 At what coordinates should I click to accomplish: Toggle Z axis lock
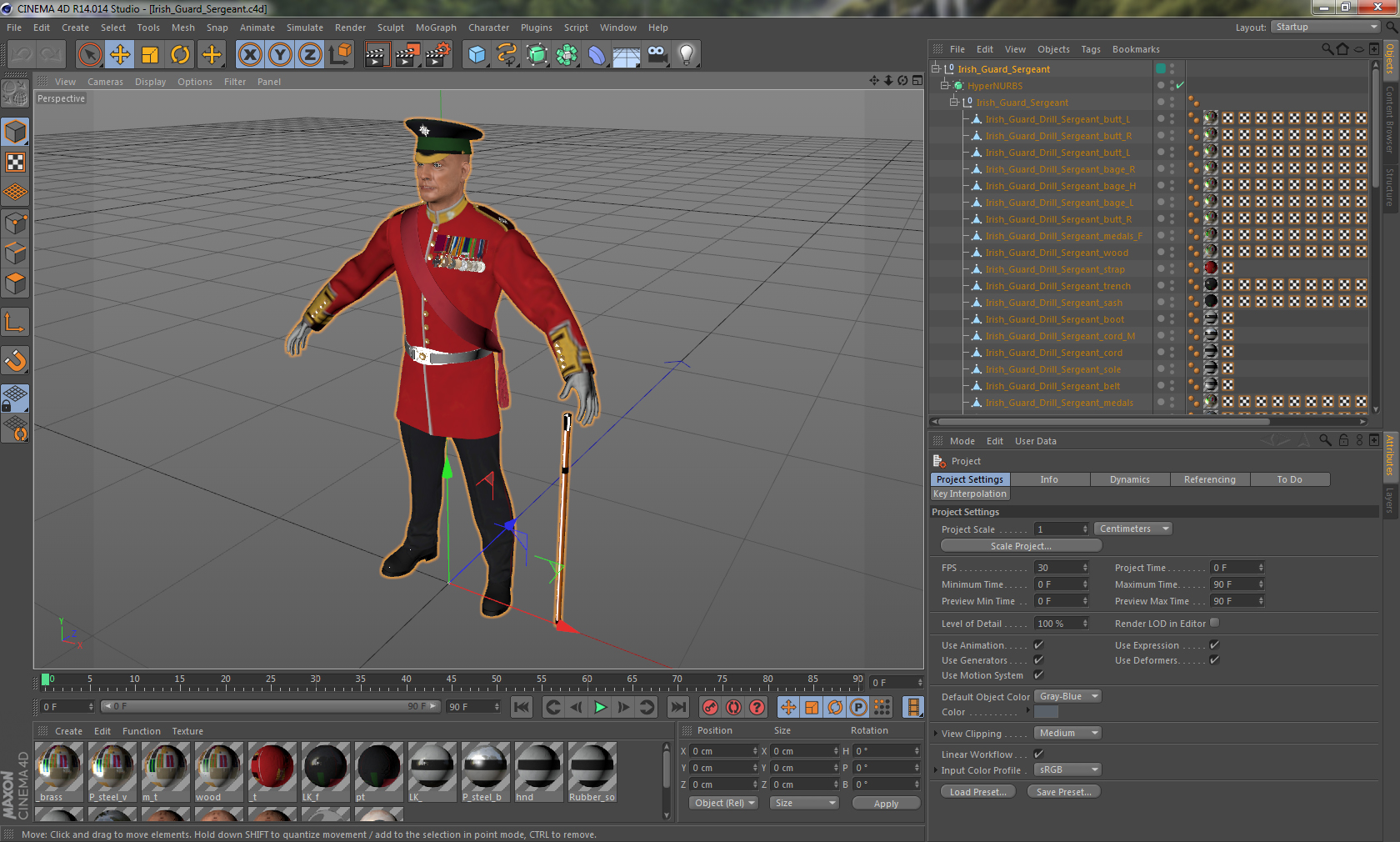[310, 55]
